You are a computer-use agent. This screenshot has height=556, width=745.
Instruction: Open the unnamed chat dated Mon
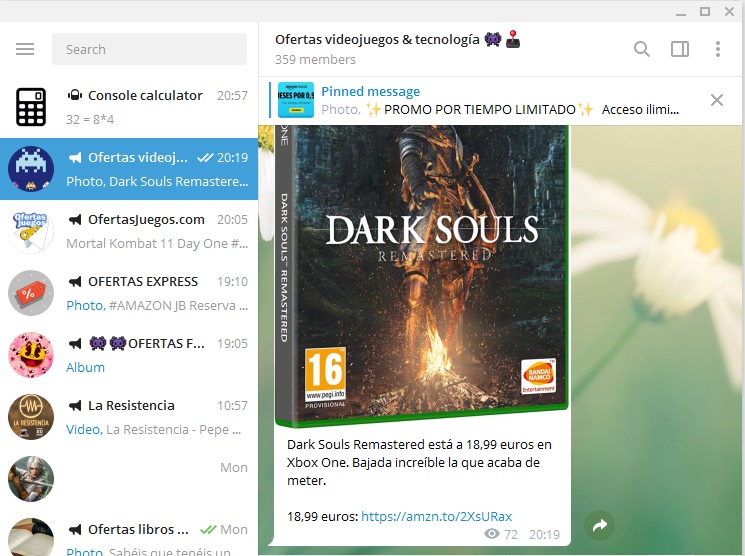[x=129, y=479]
